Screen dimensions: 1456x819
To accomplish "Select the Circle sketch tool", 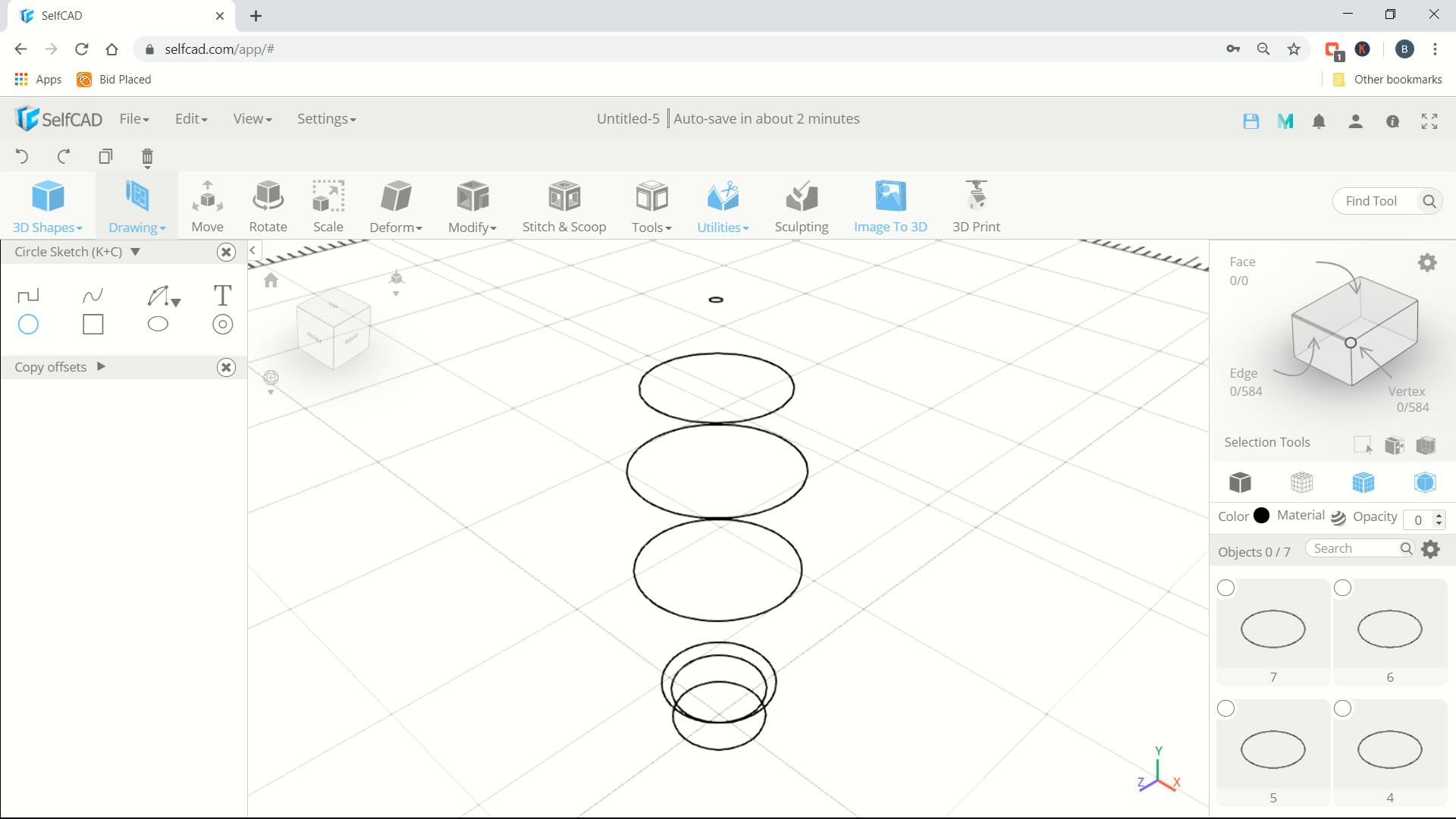I will coord(28,325).
